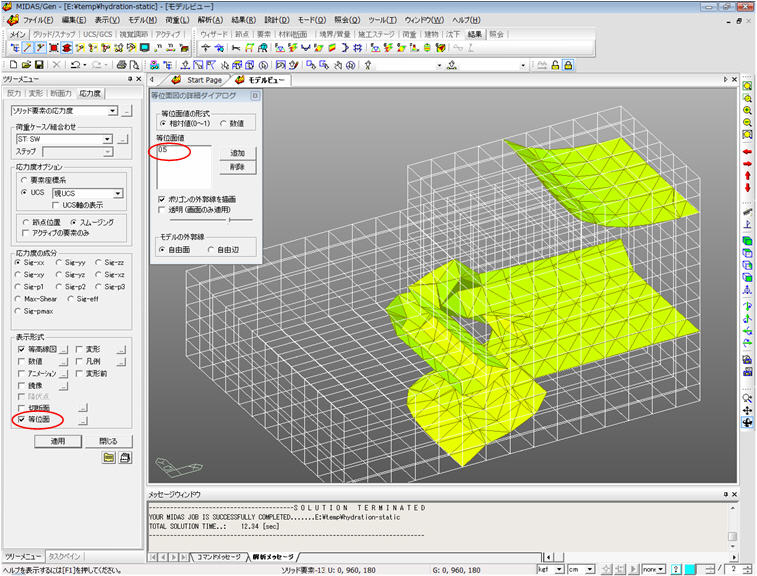This screenshot has height=576, width=757.
Task: Select the 自由辺 free edge radio button
Action: [210, 250]
